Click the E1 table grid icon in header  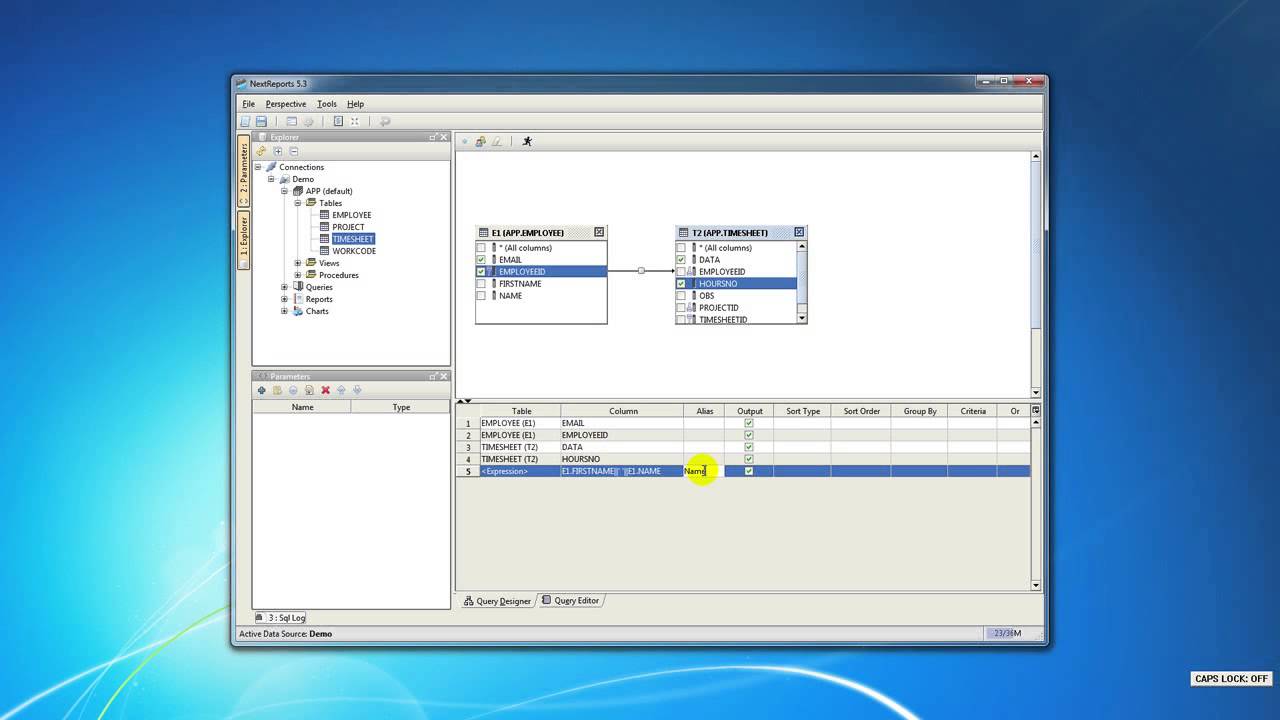(484, 232)
